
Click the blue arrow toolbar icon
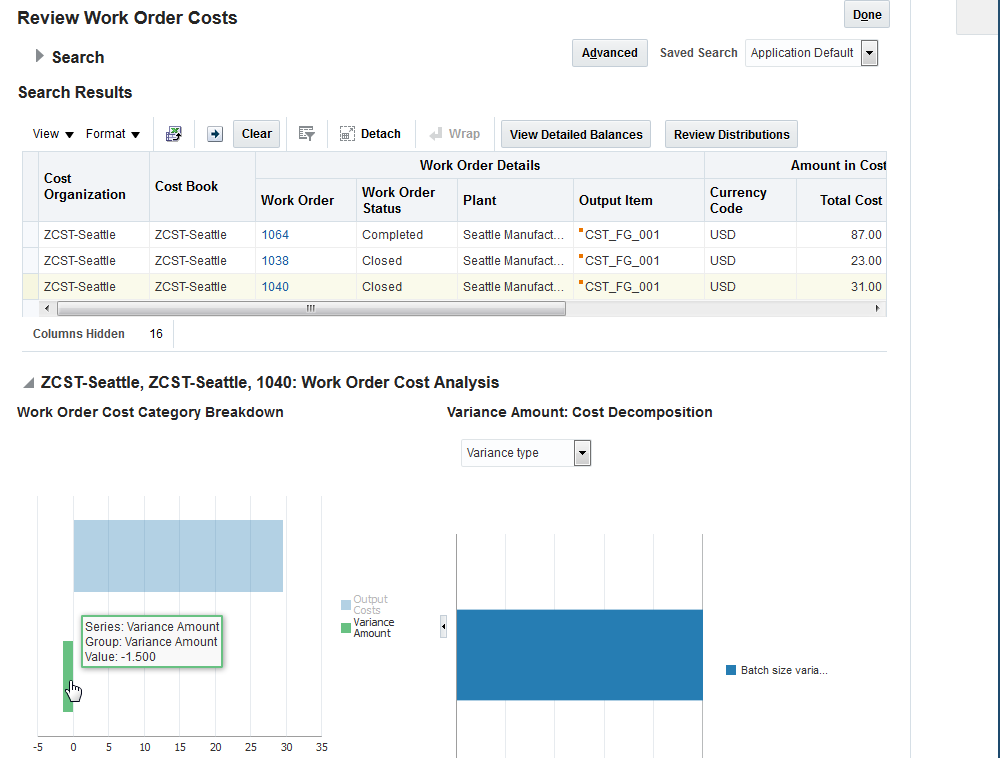[x=214, y=134]
